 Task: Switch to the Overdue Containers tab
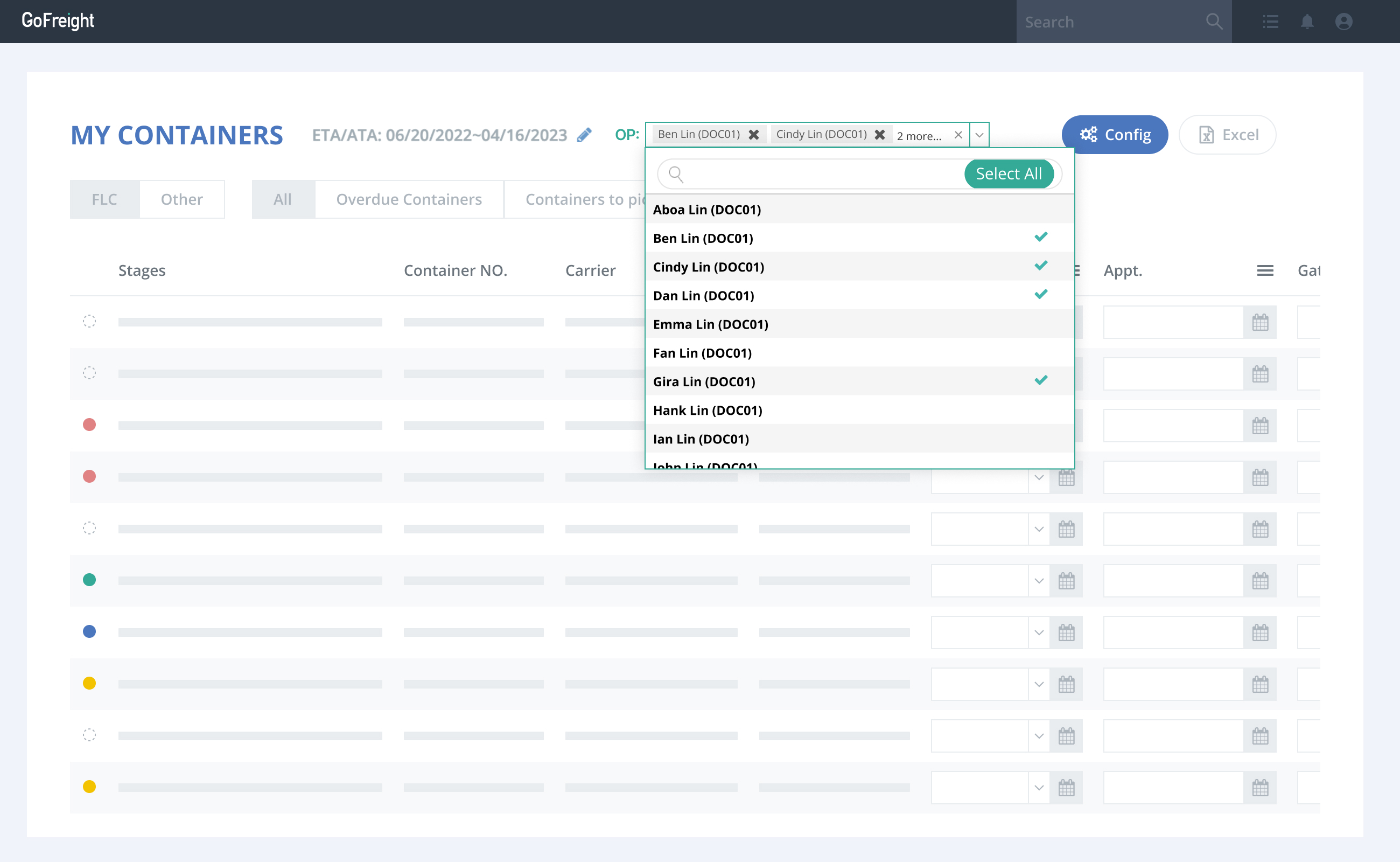409,199
